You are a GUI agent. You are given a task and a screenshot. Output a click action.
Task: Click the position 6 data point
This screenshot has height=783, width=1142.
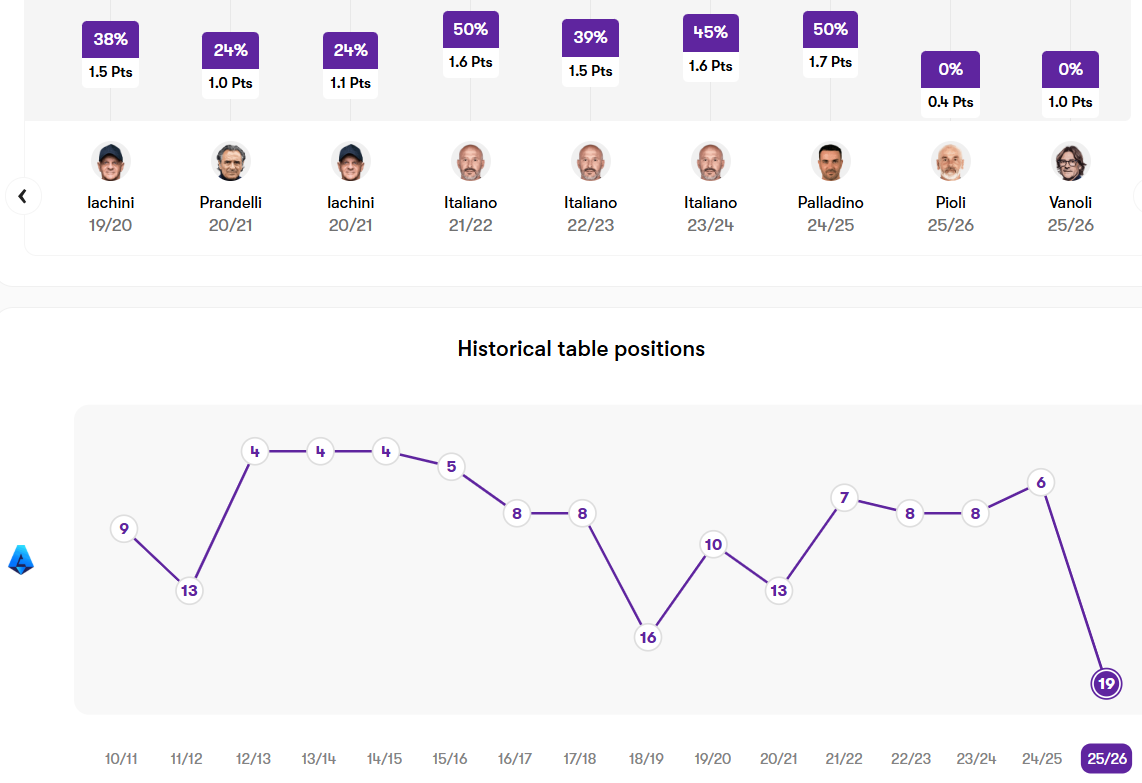click(x=1041, y=483)
